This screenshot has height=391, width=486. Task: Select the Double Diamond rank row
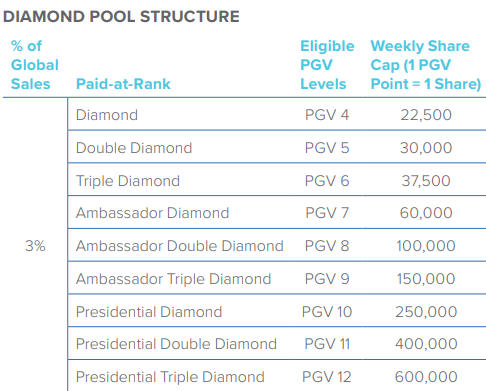(x=277, y=147)
